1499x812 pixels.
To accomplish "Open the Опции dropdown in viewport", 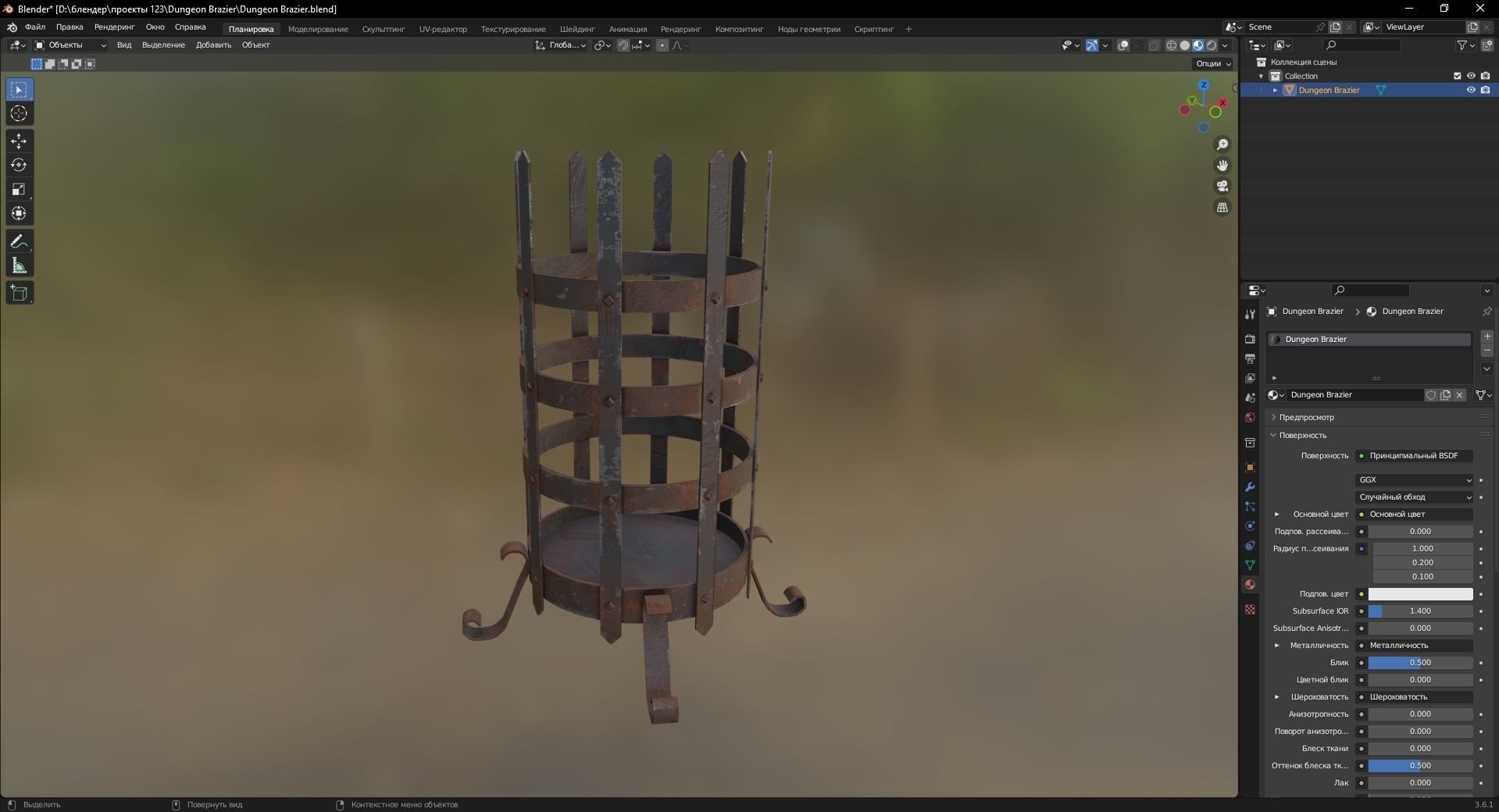I will (1212, 64).
